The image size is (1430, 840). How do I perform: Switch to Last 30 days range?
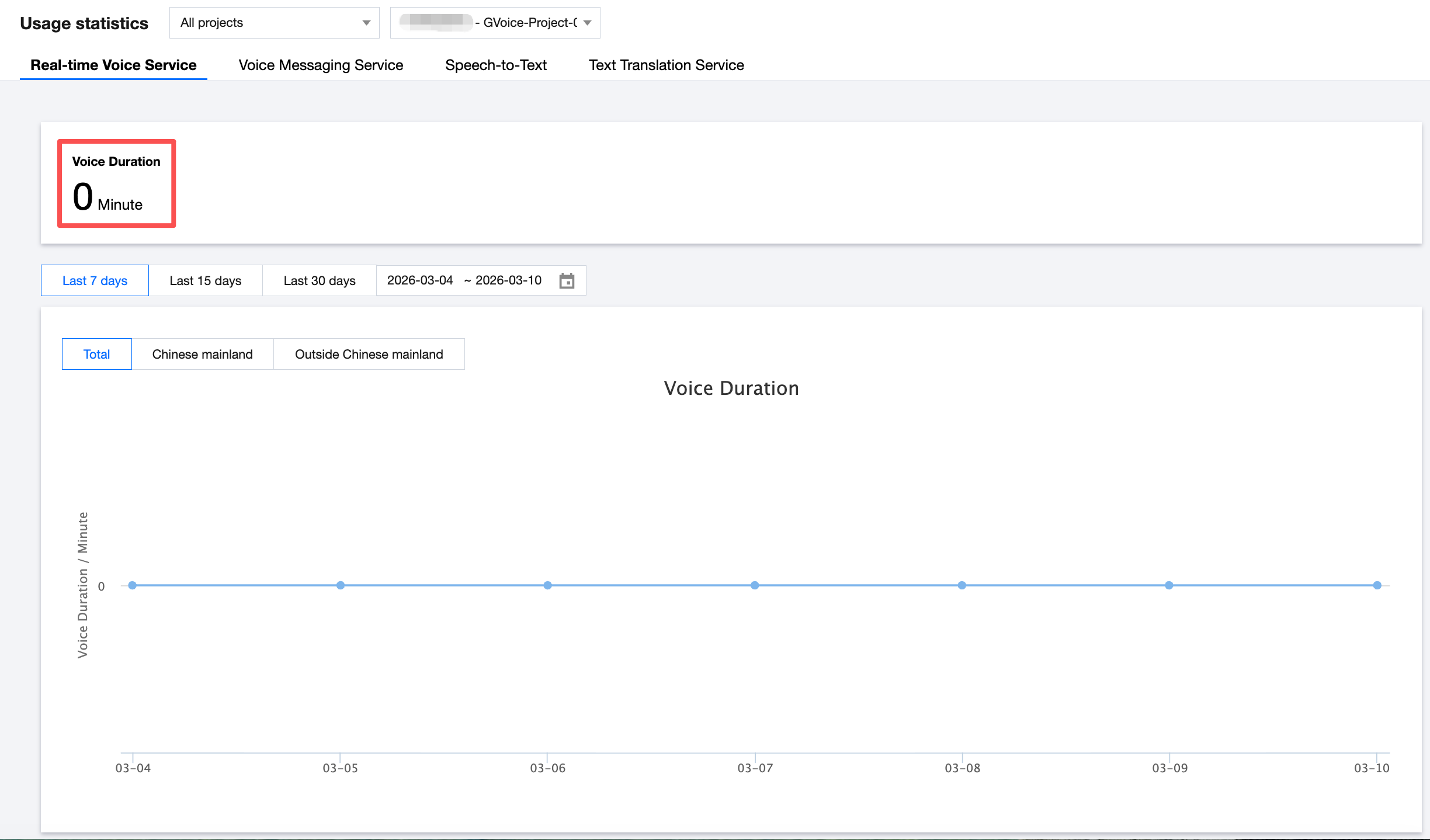point(319,281)
